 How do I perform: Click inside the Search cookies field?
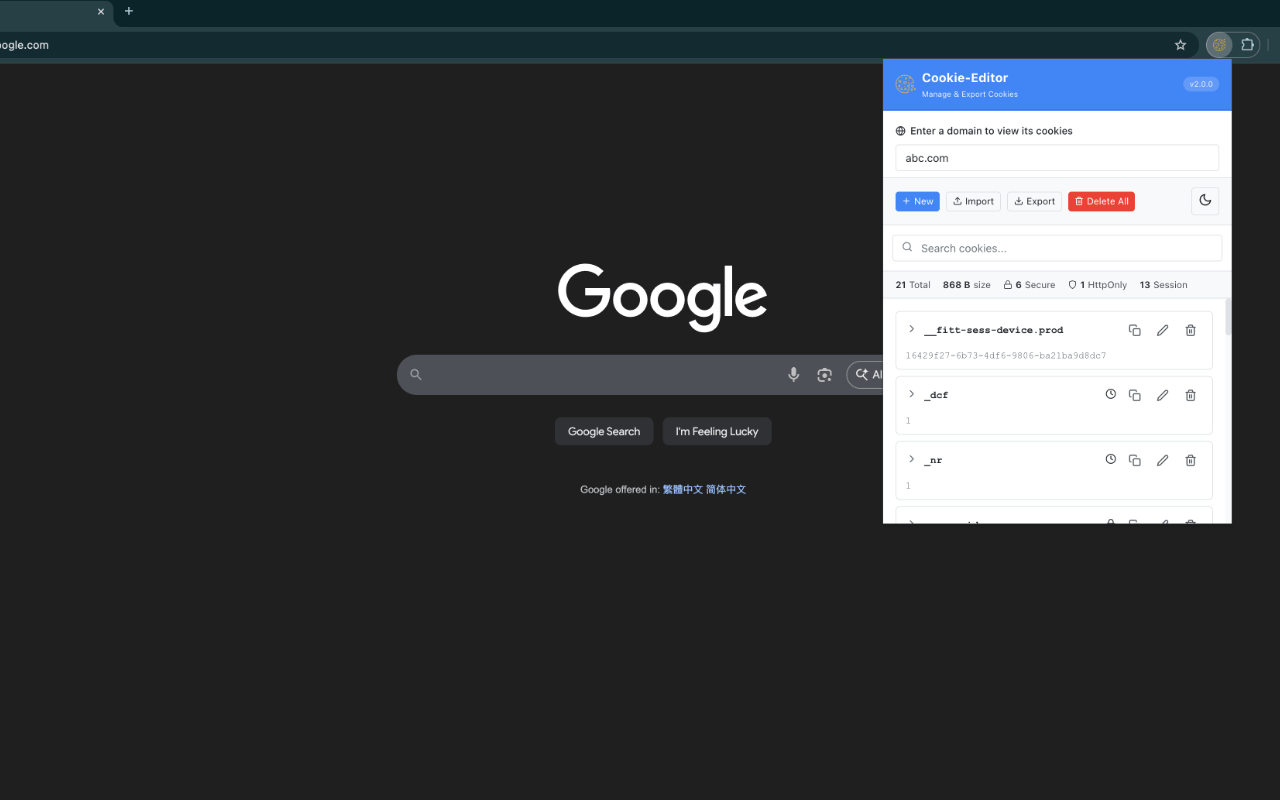click(1056, 247)
